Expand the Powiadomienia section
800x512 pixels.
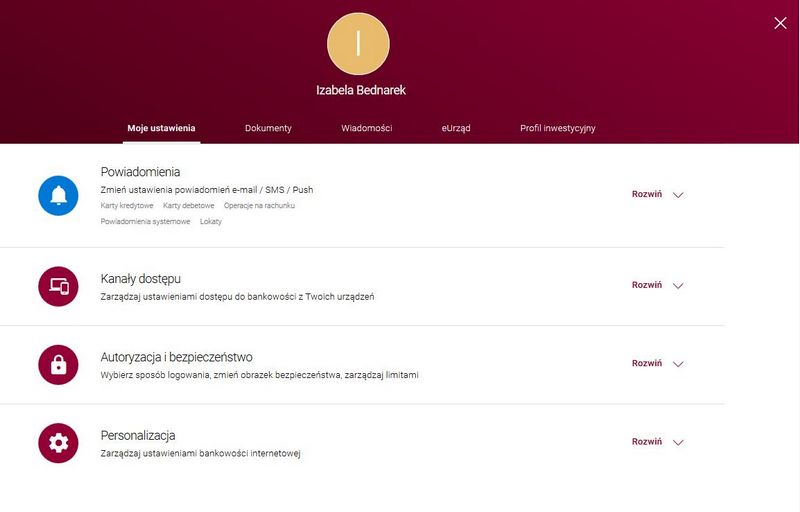point(657,195)
